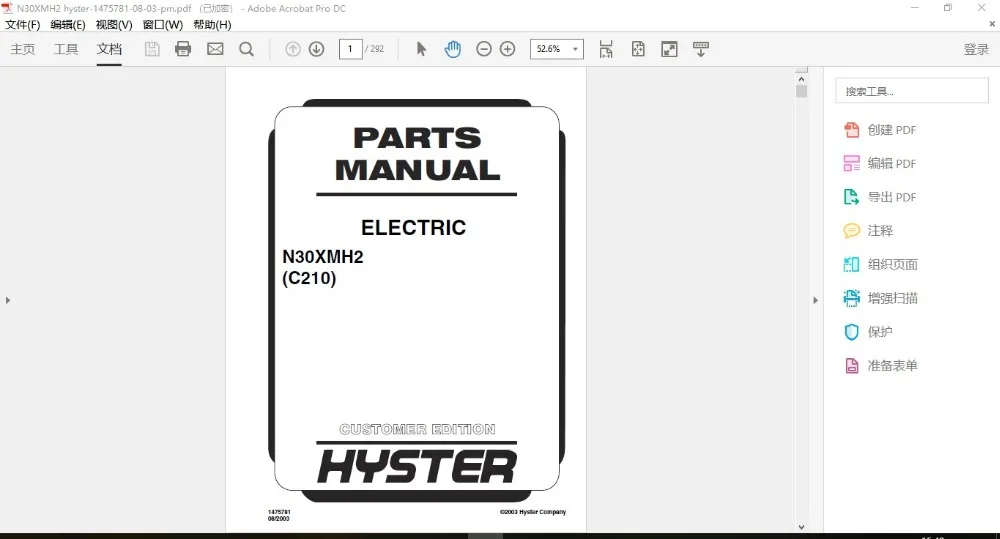
Task: Click the document vertical scrollbar thumb
Action: coord(801,91)
